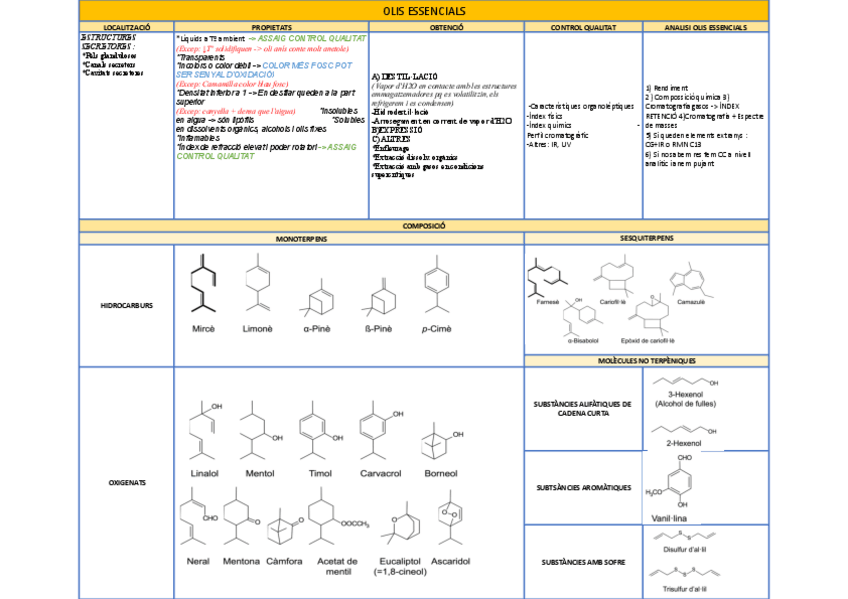Viewport: 848px width, 599px height.
Task: Click the Camazulè molecule structure
Action: [691, 280]
